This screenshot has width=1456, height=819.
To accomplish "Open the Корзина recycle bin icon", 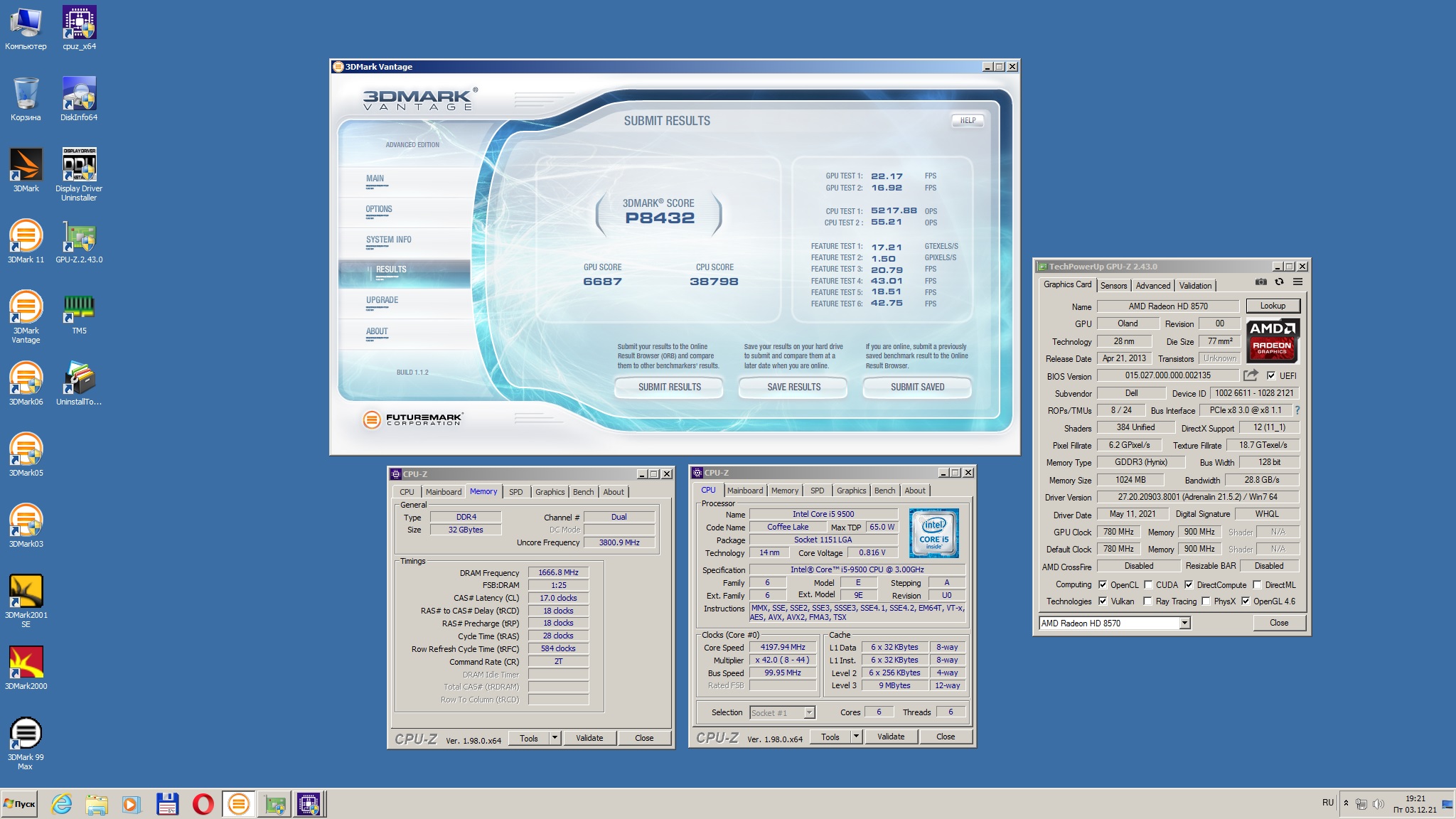I will click(26, 100).
